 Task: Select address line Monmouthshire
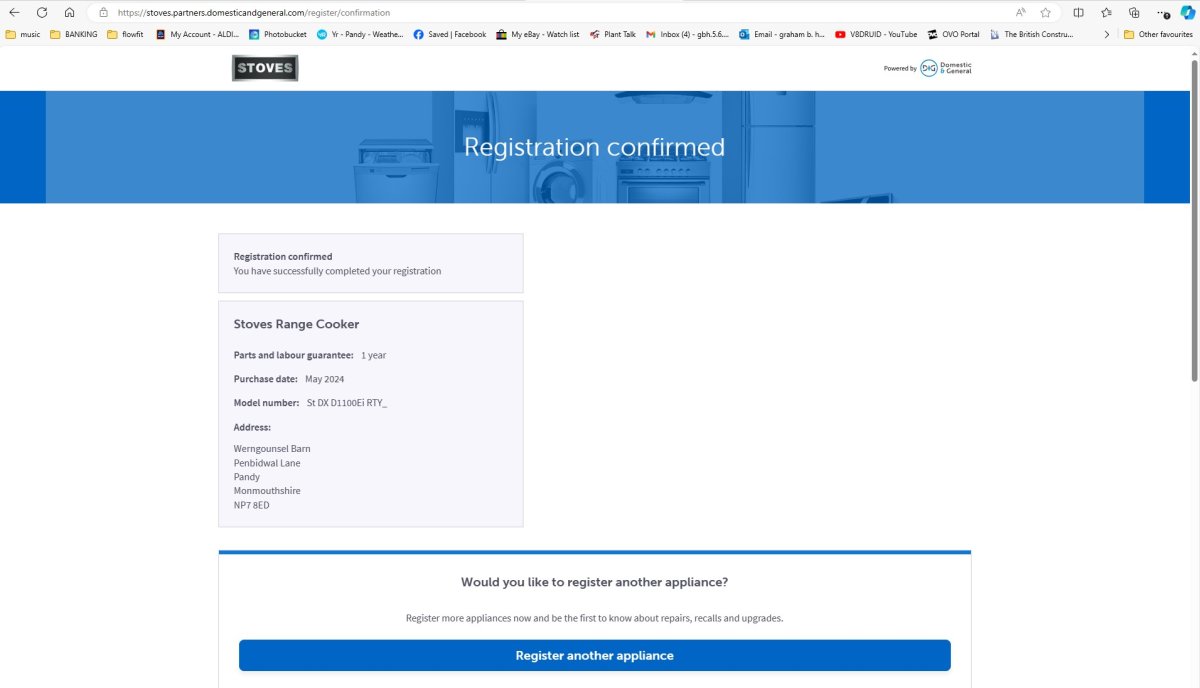(267, 491)
